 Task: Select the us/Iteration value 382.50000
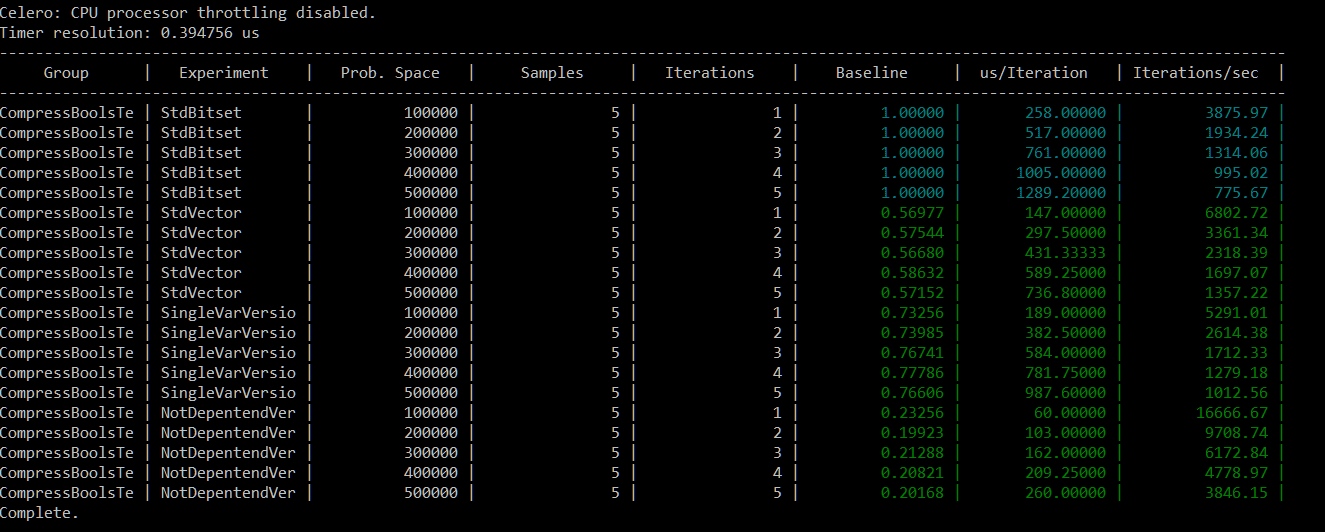(1066, 333)
